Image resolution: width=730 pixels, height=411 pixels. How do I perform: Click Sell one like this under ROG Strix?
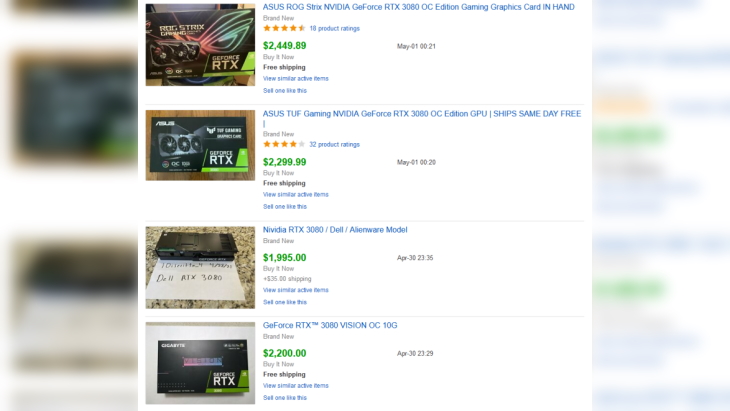point(285,91)
